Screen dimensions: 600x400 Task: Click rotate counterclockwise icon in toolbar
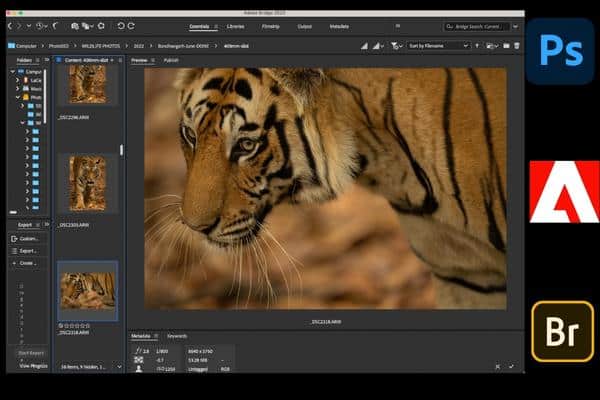pyautogui.click(x=121, y=25)
